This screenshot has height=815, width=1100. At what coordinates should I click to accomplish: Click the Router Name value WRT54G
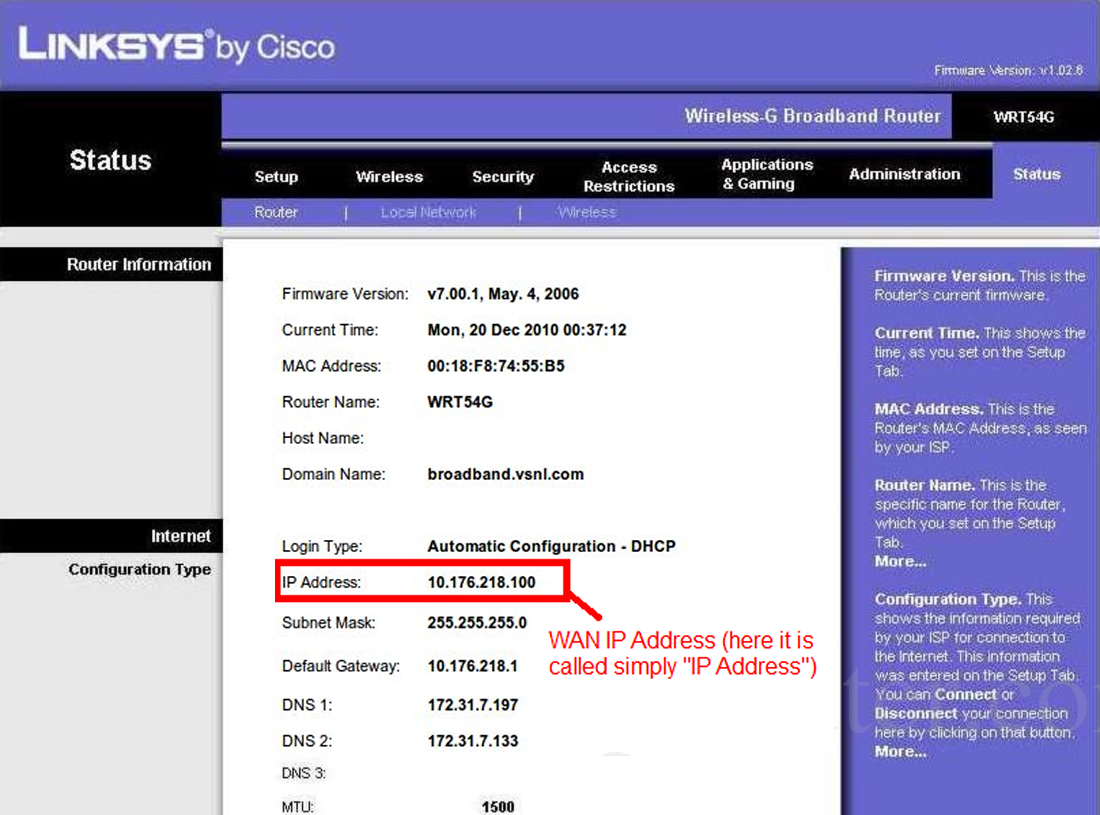460,402
